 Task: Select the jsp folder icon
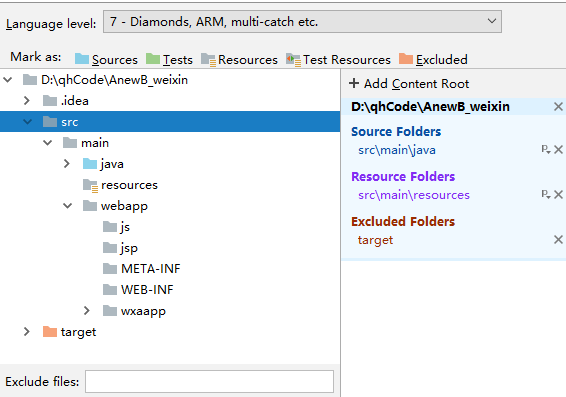click(110, 248)
